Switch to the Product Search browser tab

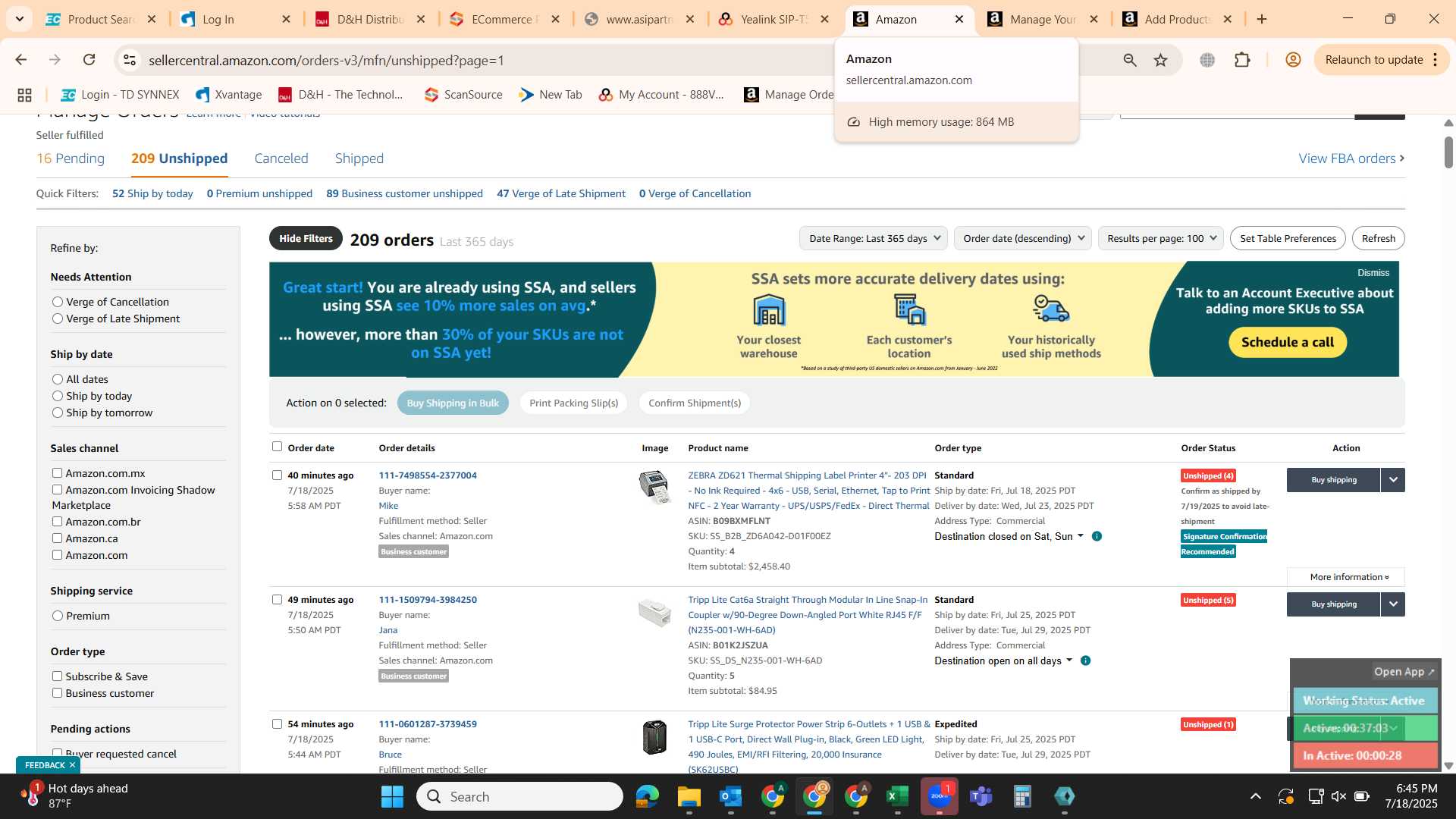pyautogui.click(x=100, y=19)
